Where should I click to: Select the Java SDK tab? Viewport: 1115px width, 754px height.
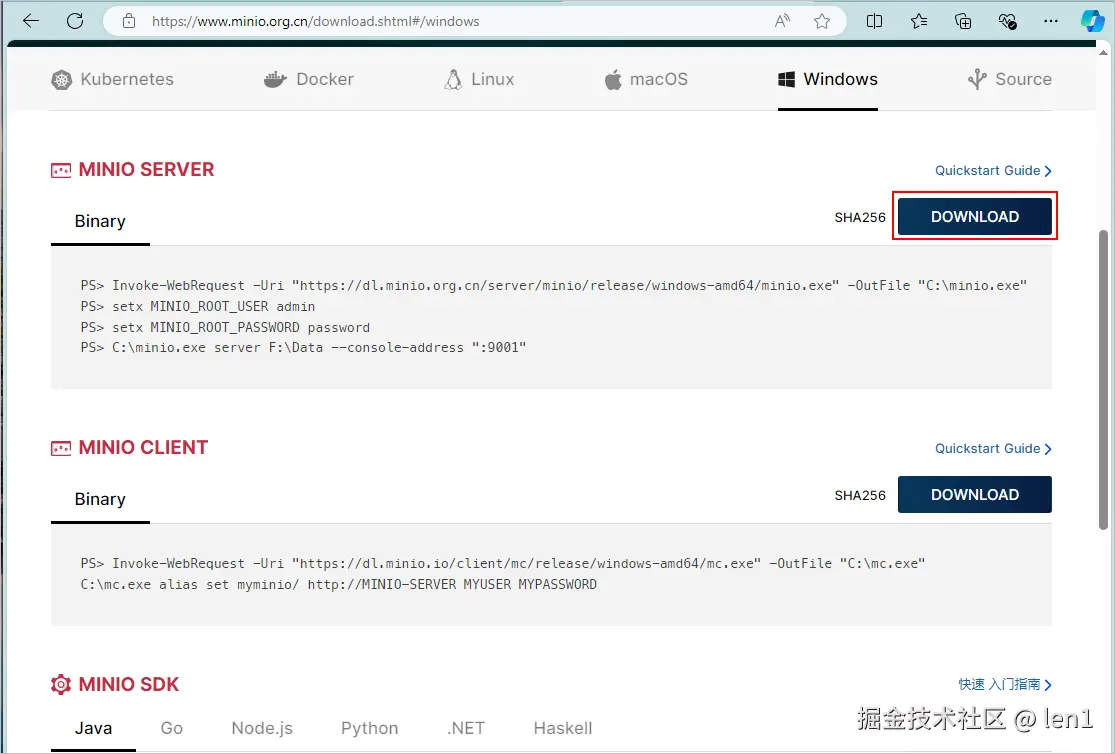pos(93,728)
